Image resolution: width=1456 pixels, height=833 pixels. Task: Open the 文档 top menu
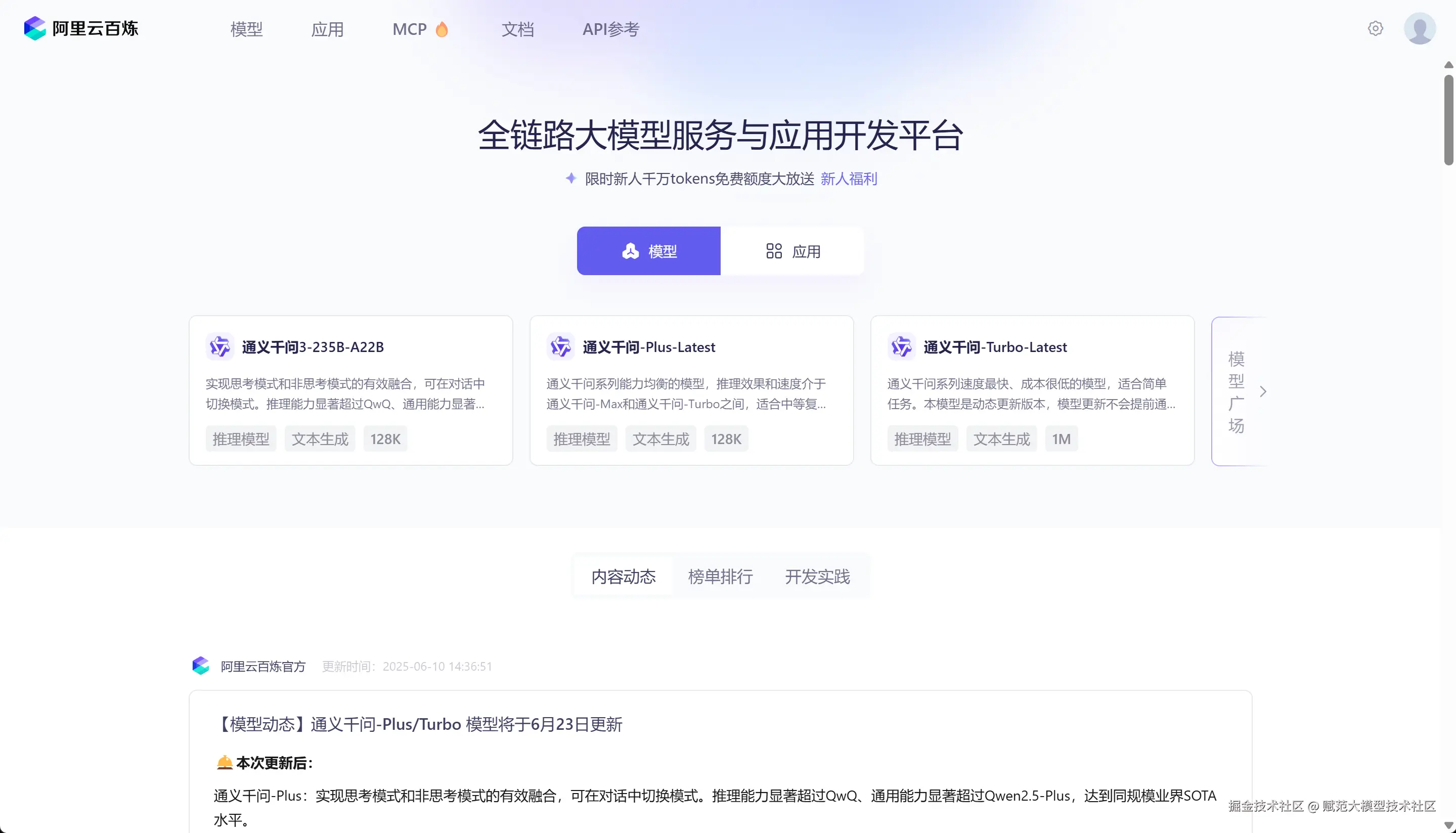(517, 29)
